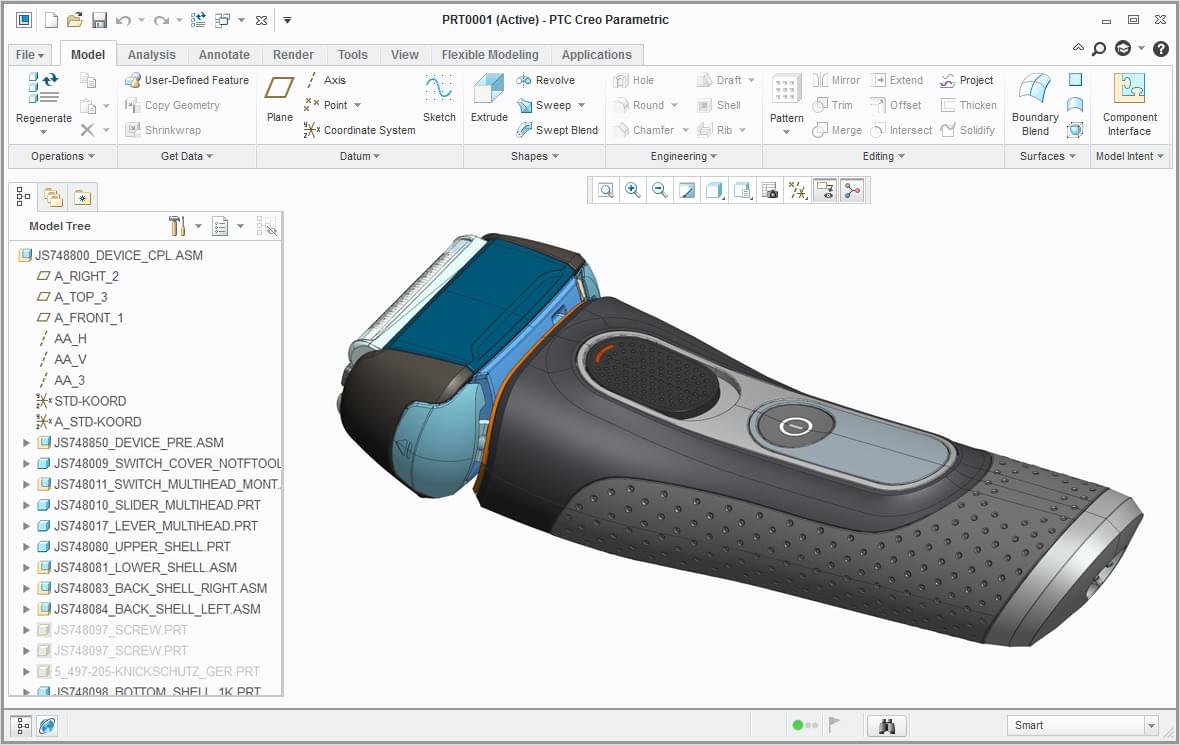
Task: Click the binoculars search icon in status bar
Action: (x=887, y=725)
